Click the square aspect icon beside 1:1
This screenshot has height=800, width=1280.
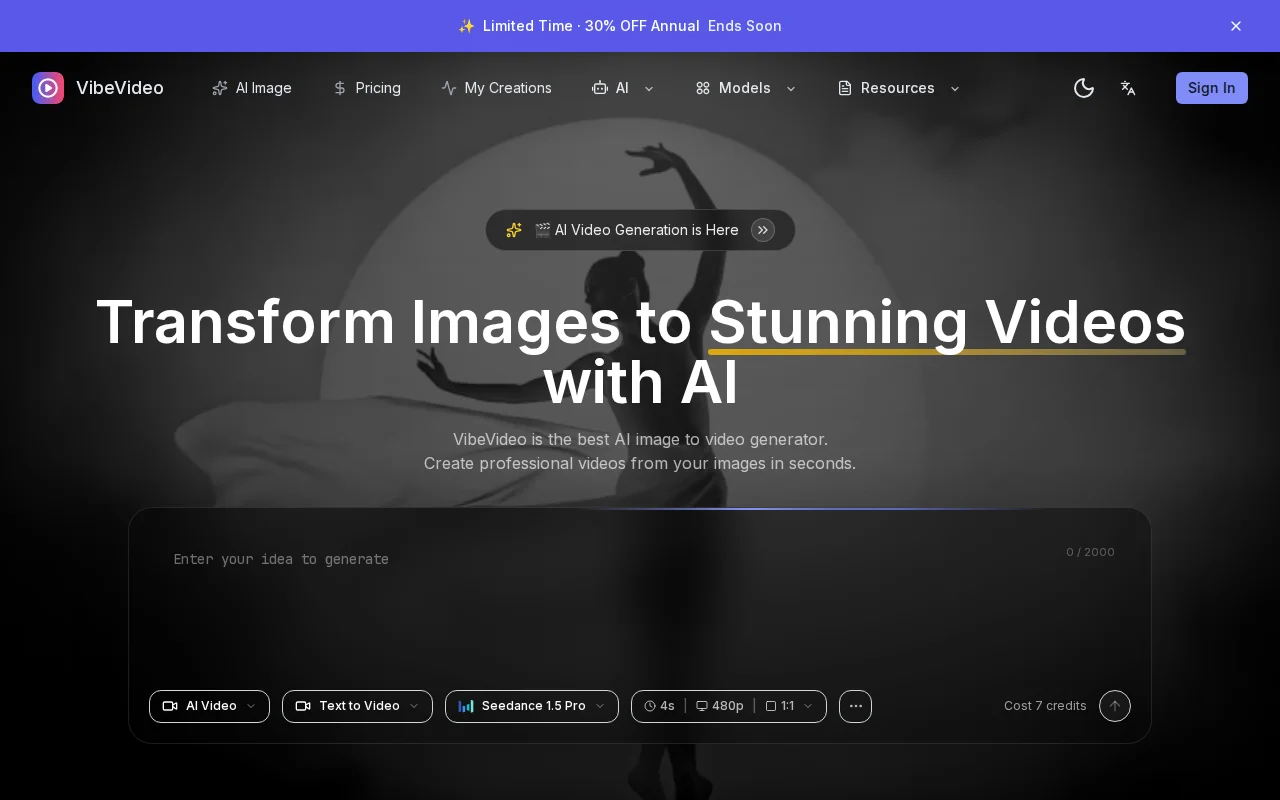click(x=771, y=706)
